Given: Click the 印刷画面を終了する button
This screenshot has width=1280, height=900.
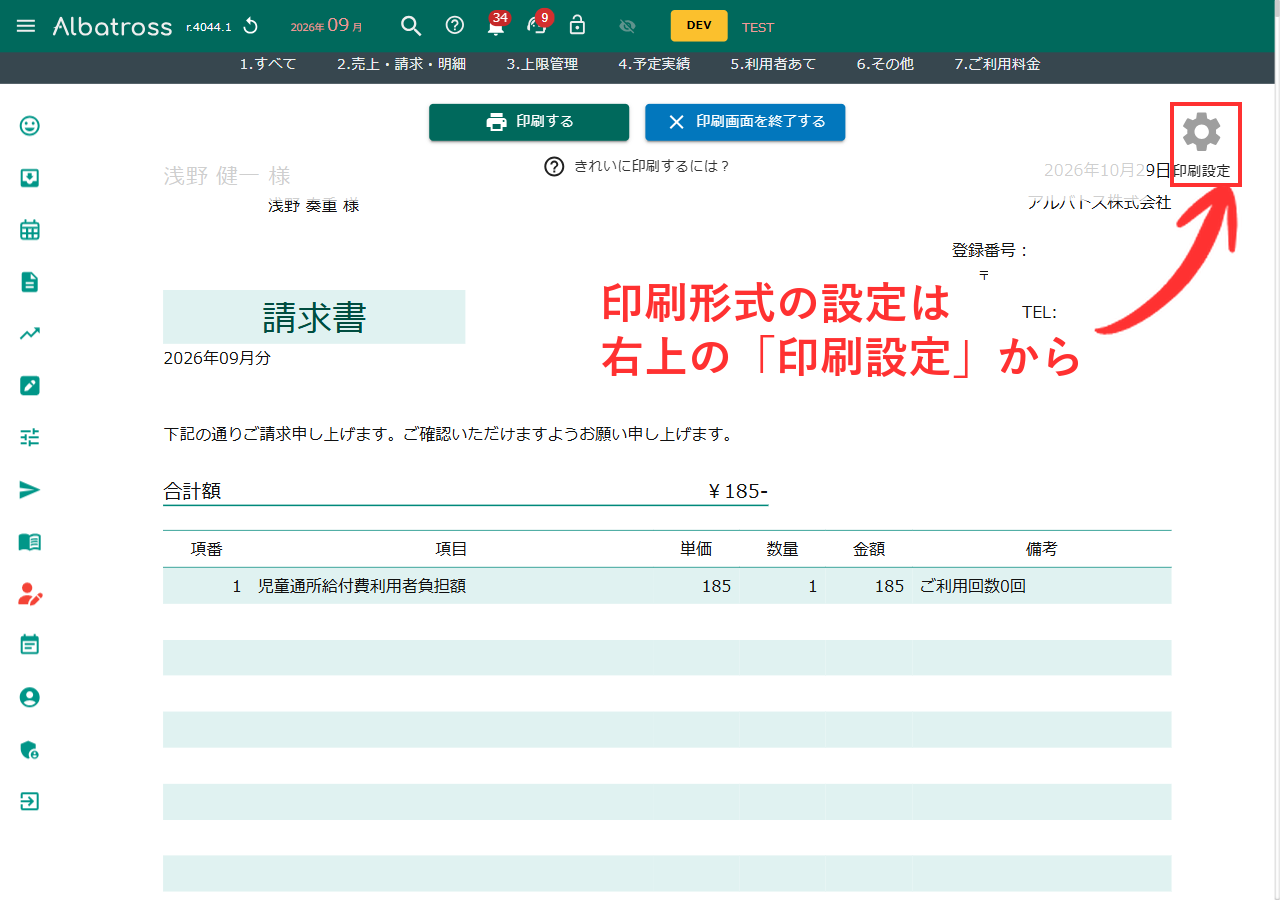Looking at the screenshot, I should (745, 122).
